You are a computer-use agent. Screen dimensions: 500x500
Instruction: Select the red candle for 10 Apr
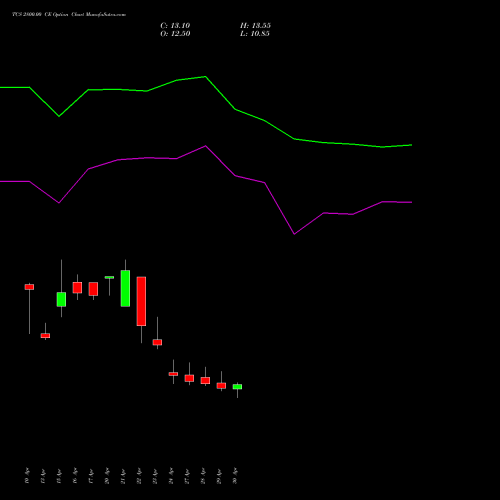[x=29, y=287]
